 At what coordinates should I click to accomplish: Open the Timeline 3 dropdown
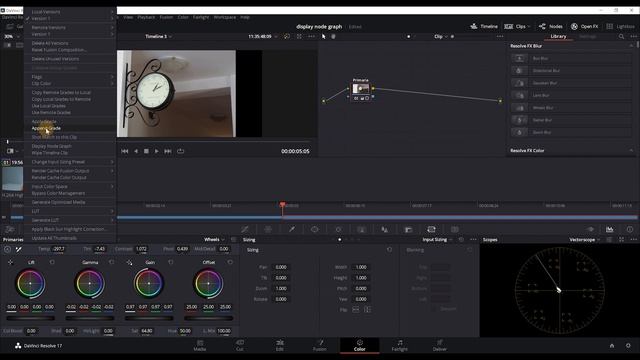(x=158, y=36)
